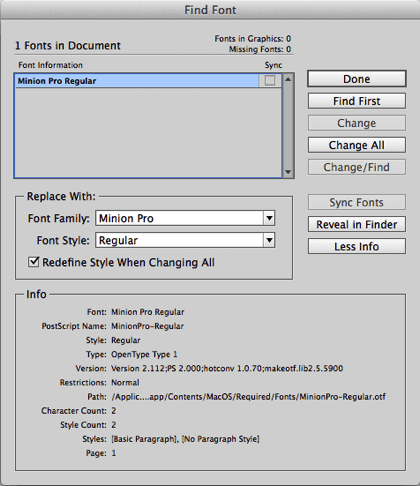This screenshot has height=486, width=420.
Task: Click the Reveal in Finder button
Action: [x=357, y=224]
